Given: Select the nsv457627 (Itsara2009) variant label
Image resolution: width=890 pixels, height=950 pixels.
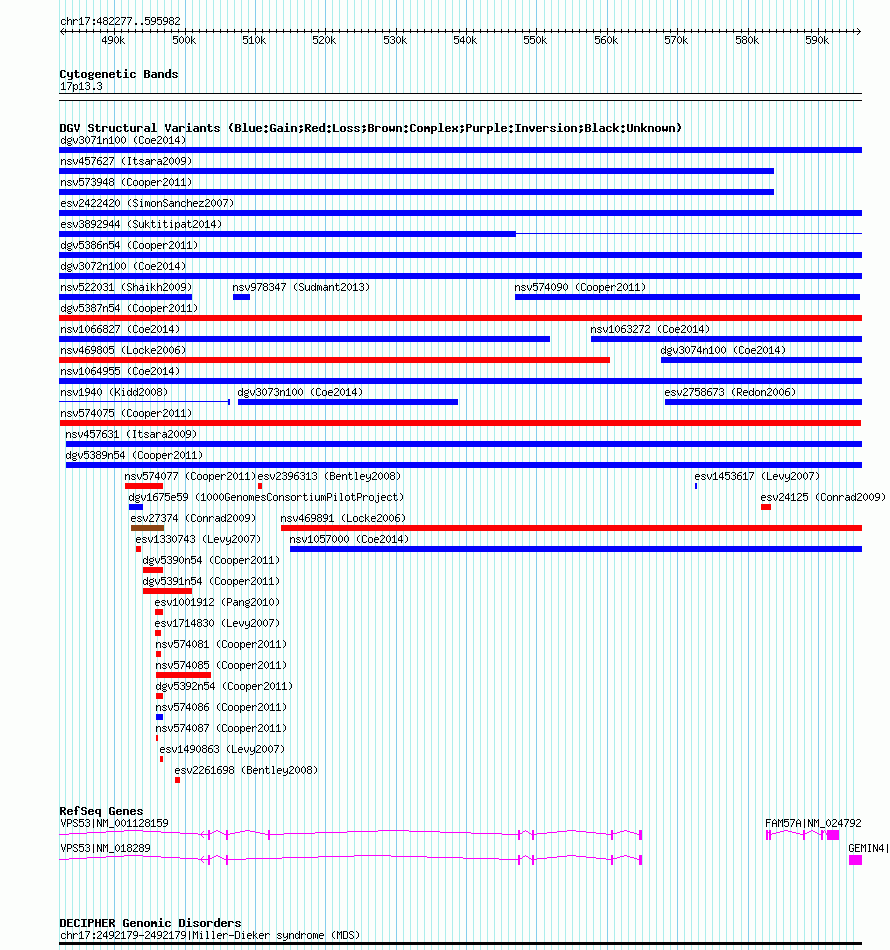Looking at the screenshot, I should [126, 161].
